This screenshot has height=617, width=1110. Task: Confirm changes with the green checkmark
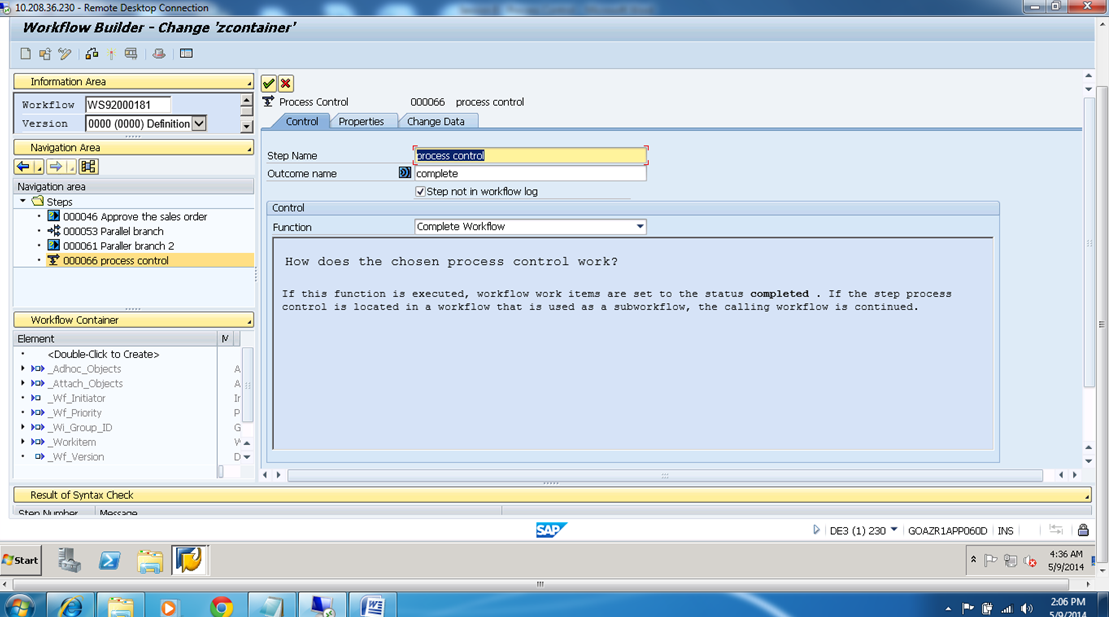coord(267,84)
